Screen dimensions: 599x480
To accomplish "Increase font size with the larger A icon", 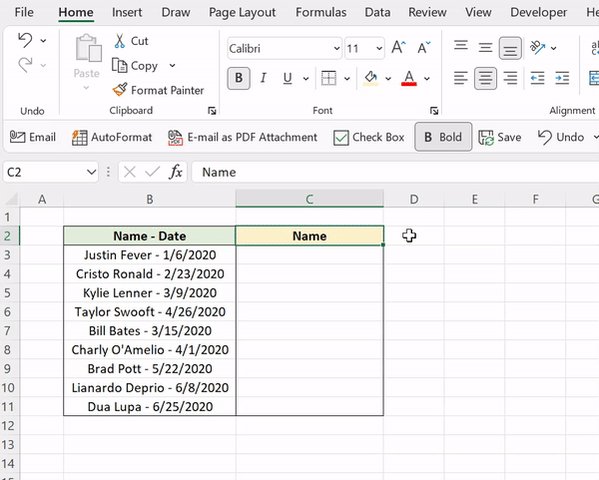I will [x=398, y=48].
